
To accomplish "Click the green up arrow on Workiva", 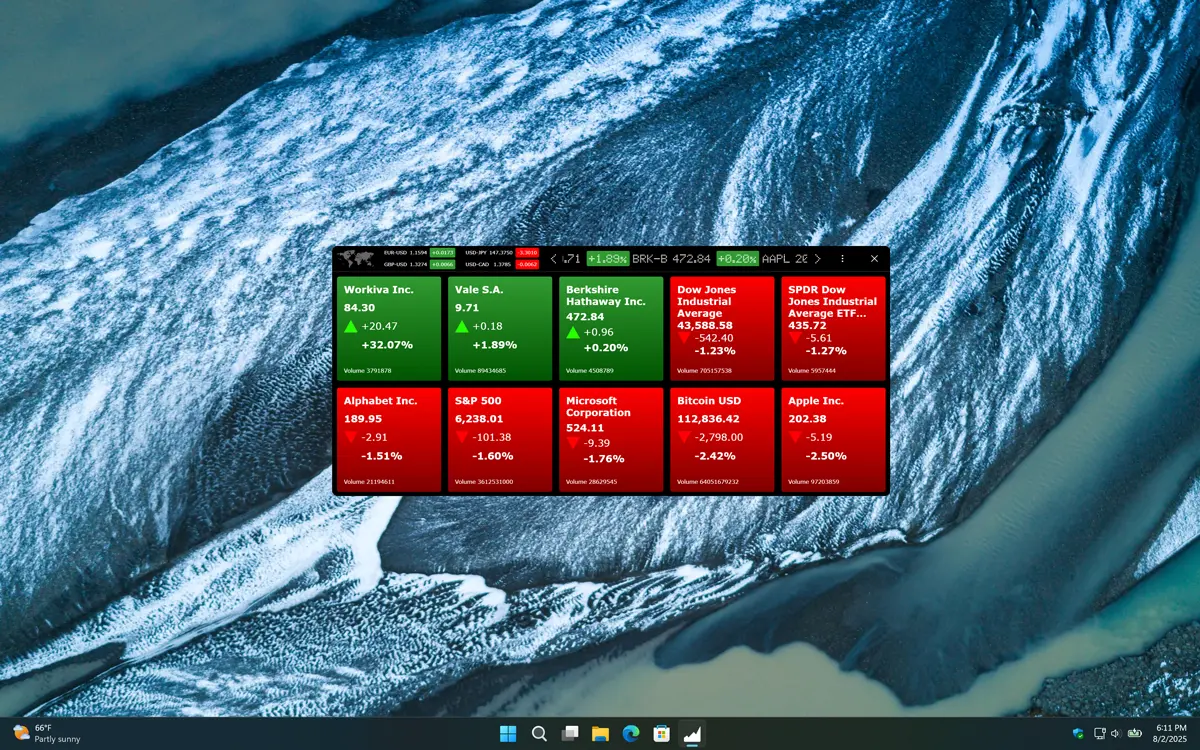I will coord(351,326).
